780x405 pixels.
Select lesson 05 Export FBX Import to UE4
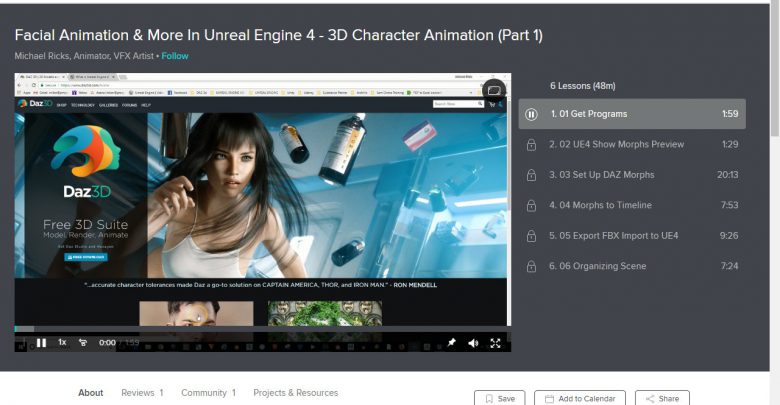pos(632,235)
